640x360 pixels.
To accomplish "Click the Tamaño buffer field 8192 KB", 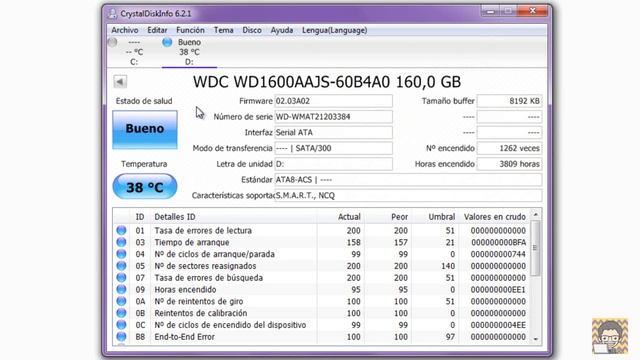I will (x=509, y=101).
